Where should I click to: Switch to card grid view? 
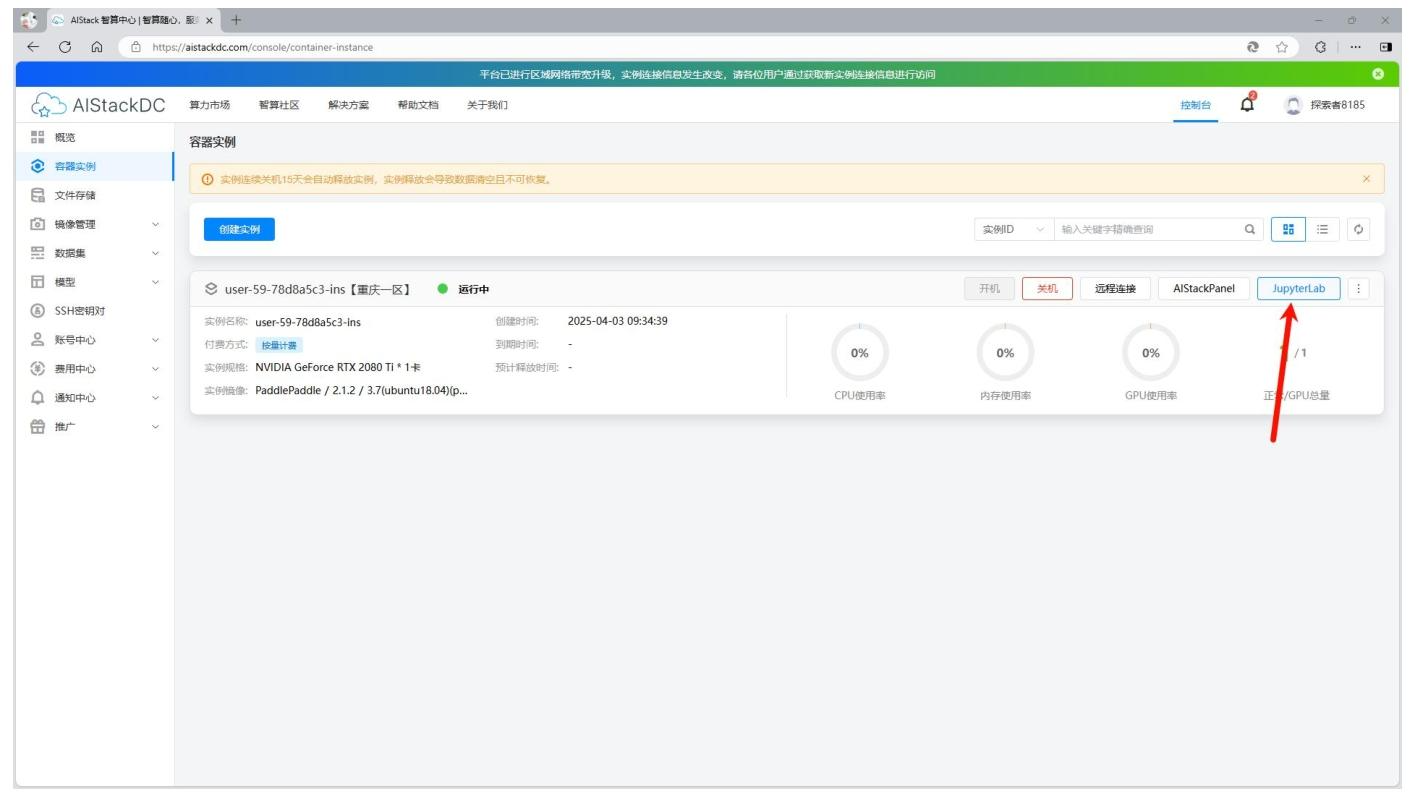(1288, 229)
